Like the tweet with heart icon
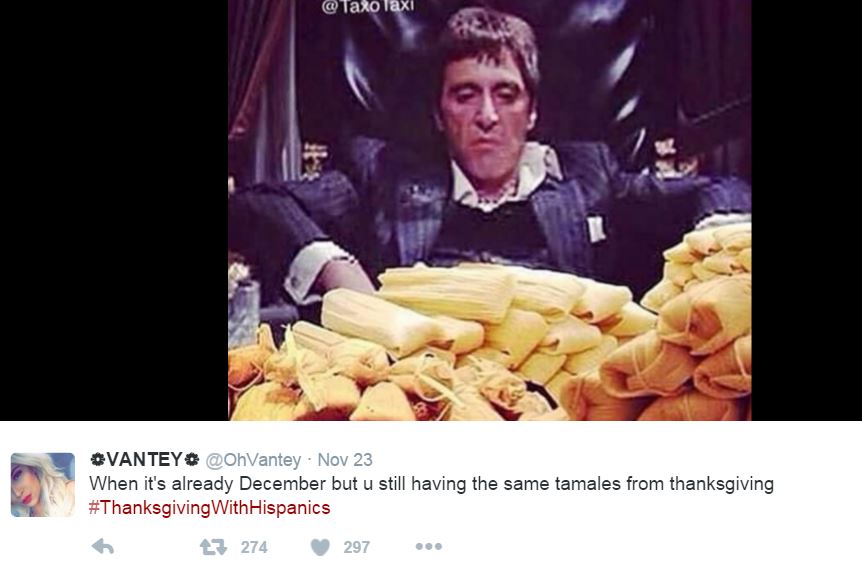 coord(320,547)
